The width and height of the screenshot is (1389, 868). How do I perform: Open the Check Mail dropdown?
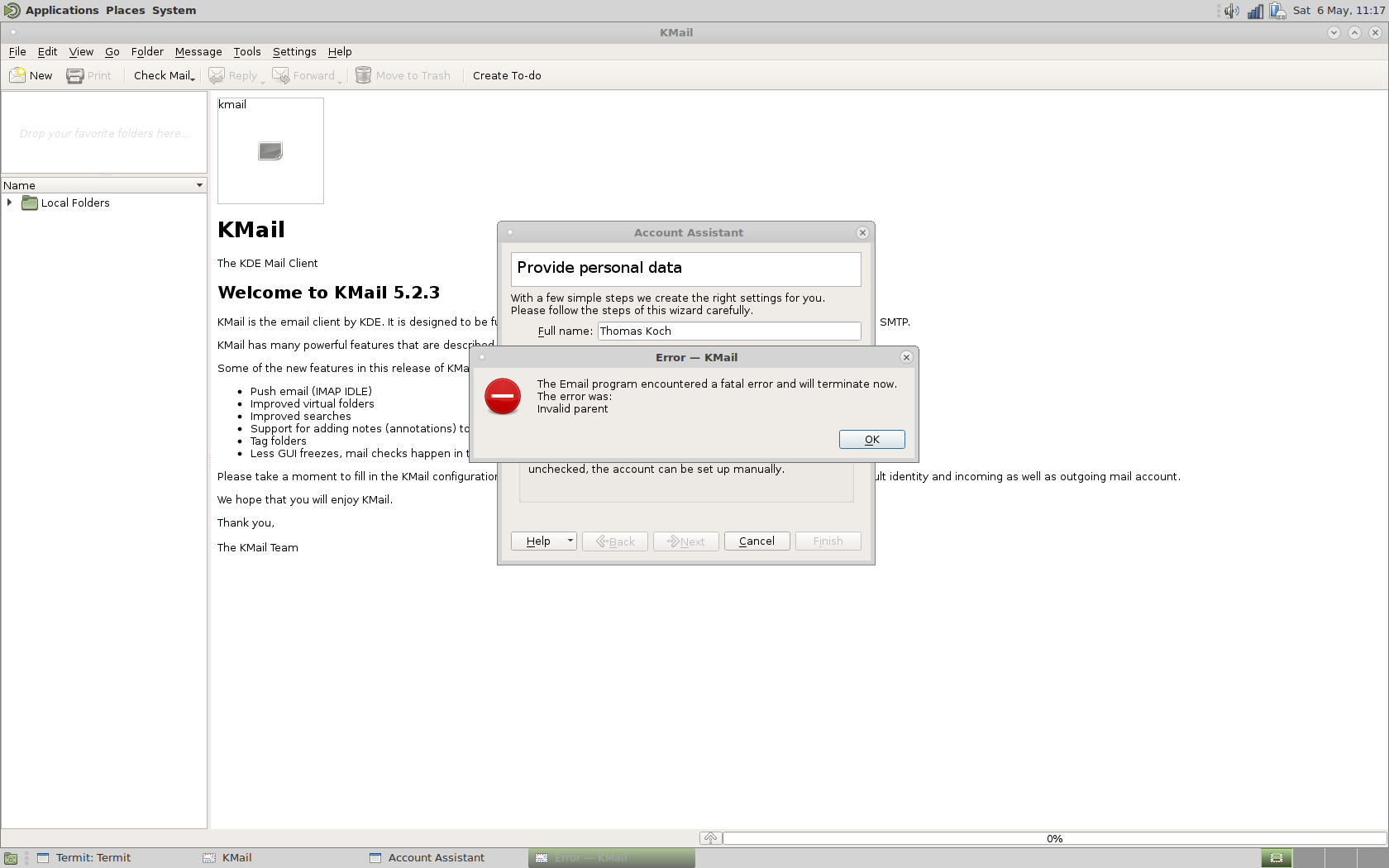193,79
